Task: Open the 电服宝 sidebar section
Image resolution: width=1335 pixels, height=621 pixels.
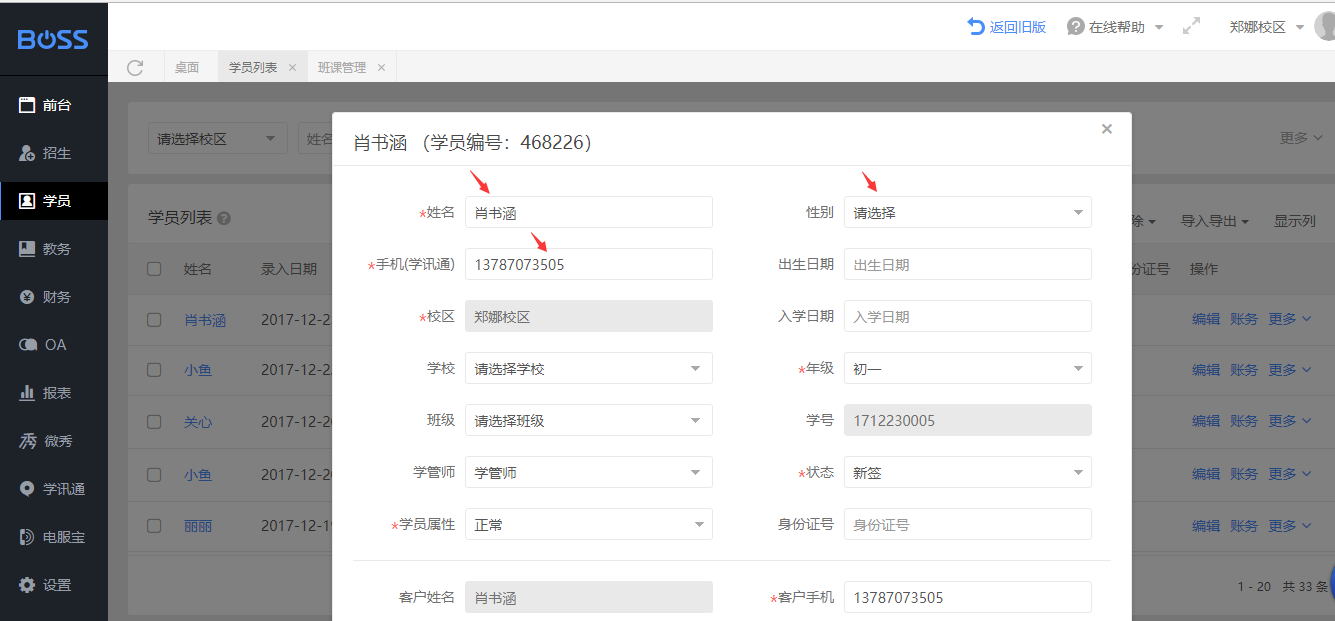Action: (54, 537)
